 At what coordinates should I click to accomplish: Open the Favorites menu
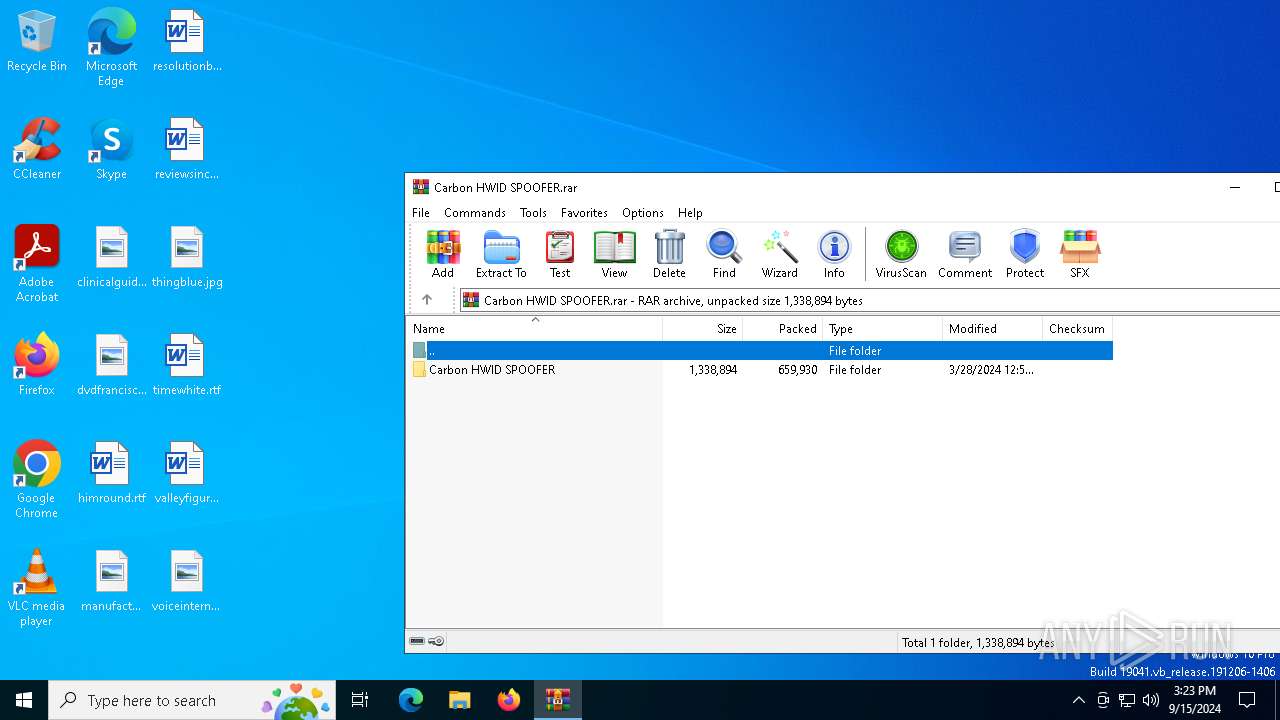(584, 213)
